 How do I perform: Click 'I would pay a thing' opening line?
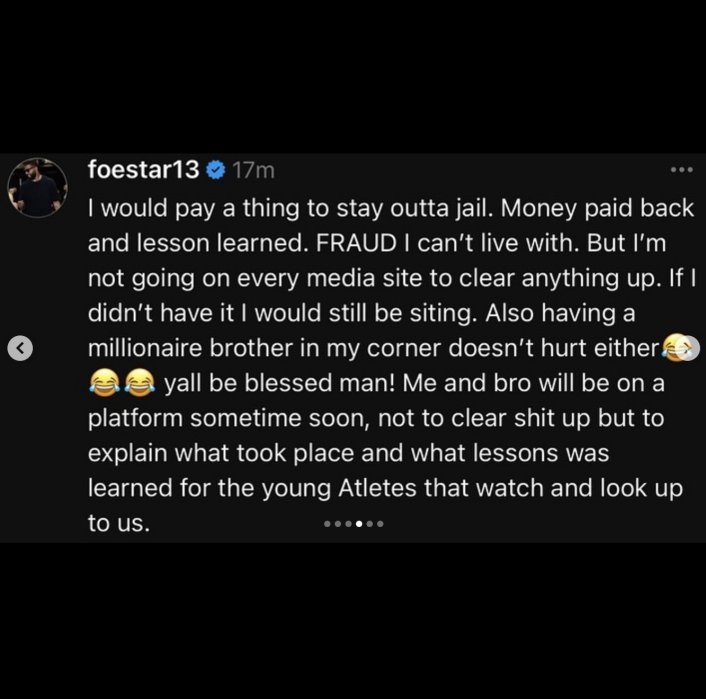pos(194,209)
